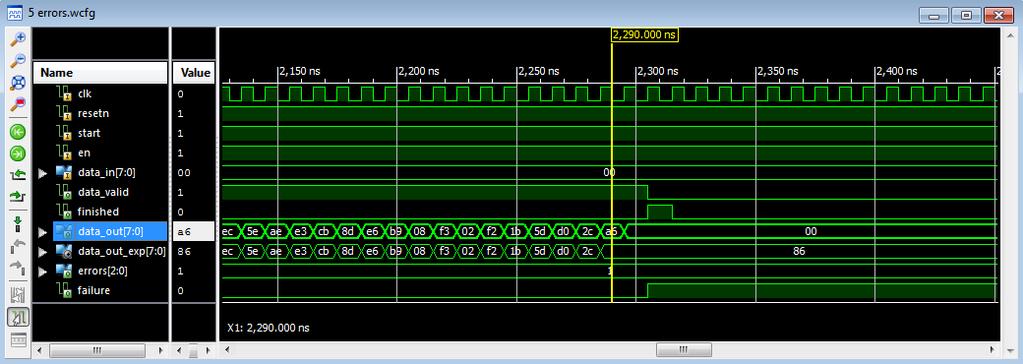Screen dimensions: 1023x364
Task: Click the Value column header
Action: click(x=193, y=72)
